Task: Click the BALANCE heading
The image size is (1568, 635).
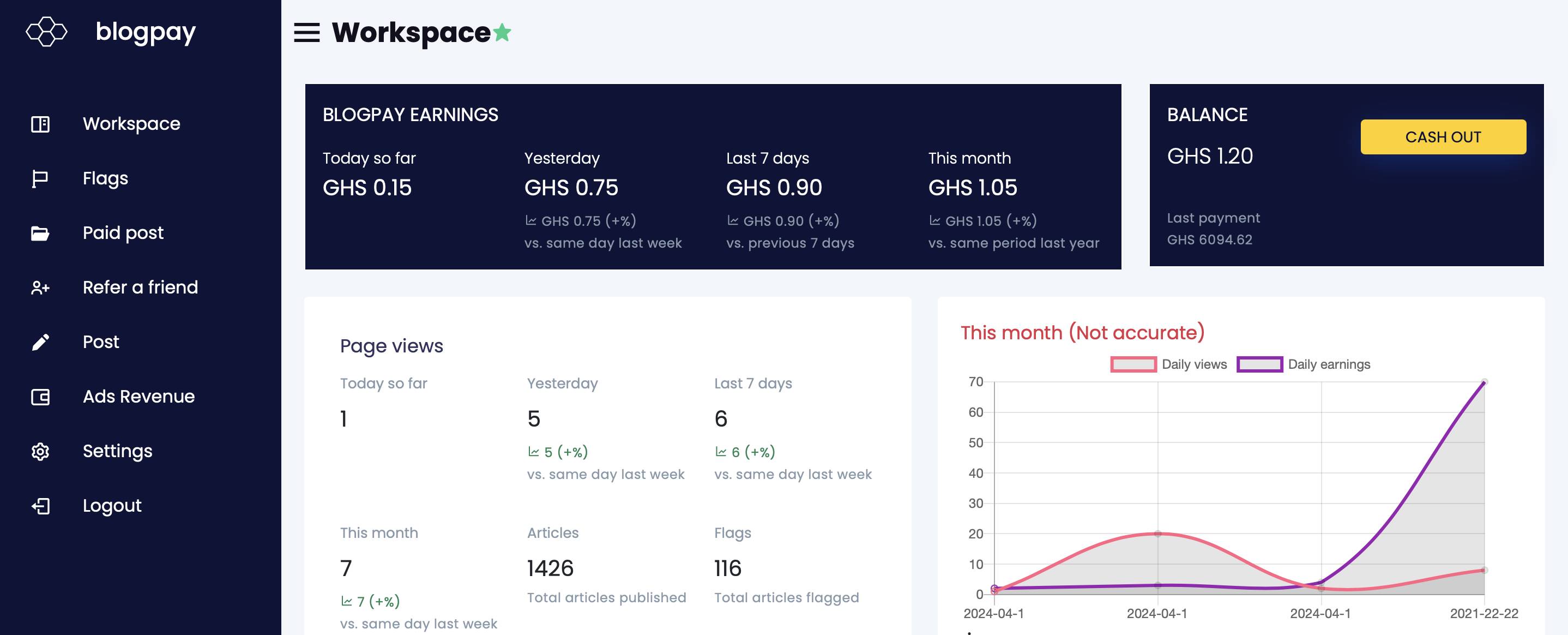Action: (1207, 115)
